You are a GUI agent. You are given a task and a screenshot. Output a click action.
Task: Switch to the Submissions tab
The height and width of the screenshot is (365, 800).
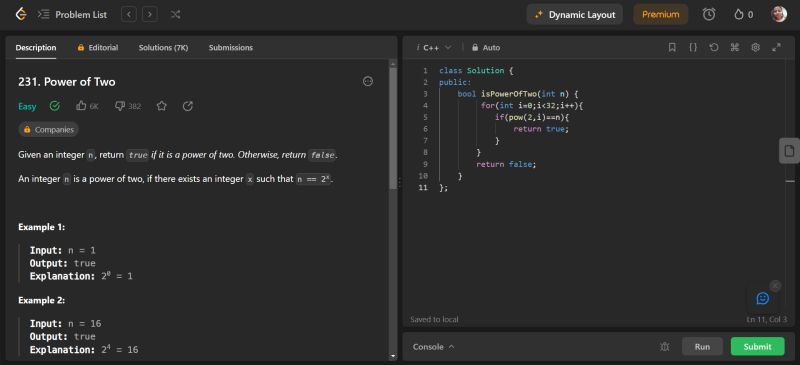coord(231,47)
